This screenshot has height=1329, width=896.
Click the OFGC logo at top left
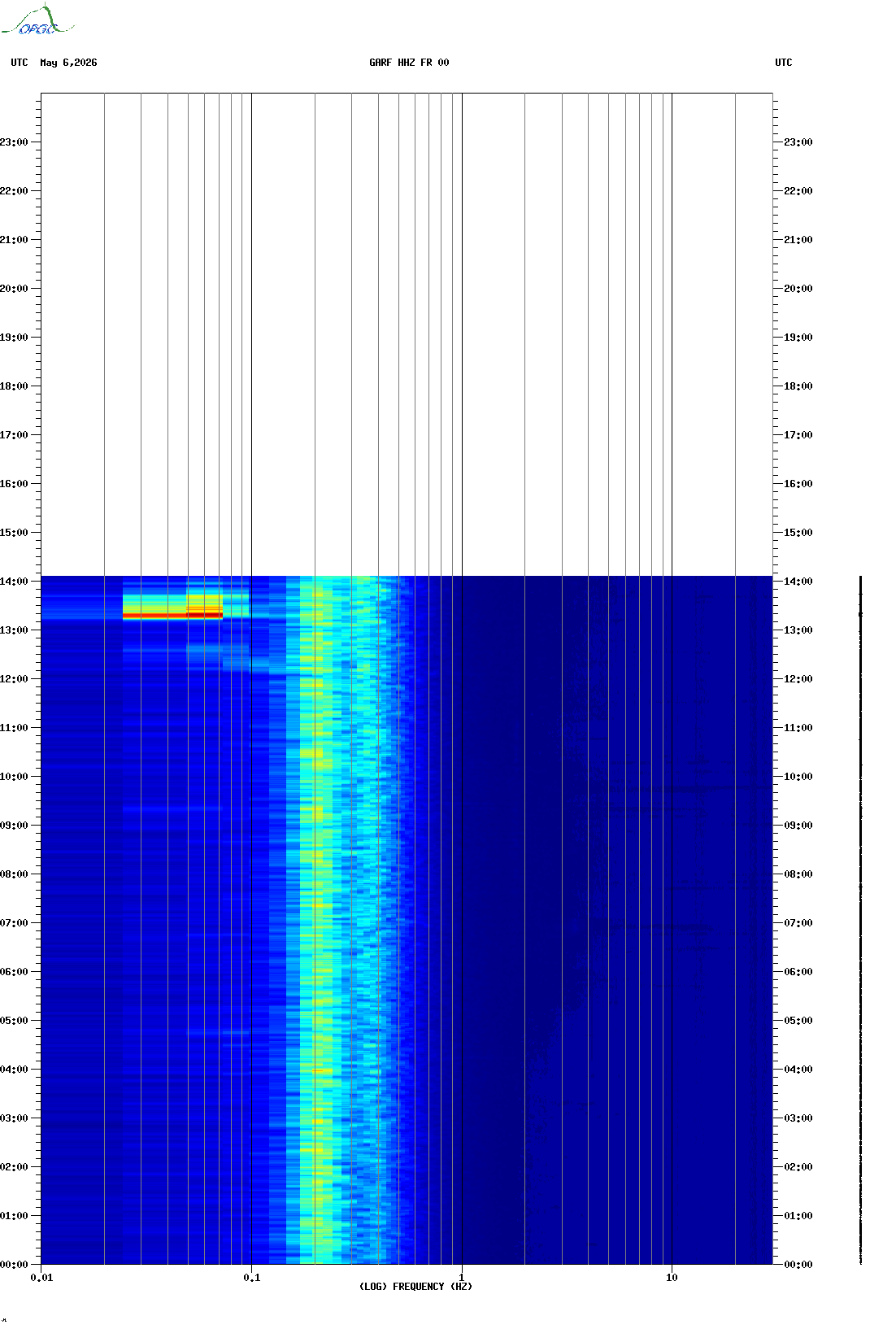pos(37,20)
